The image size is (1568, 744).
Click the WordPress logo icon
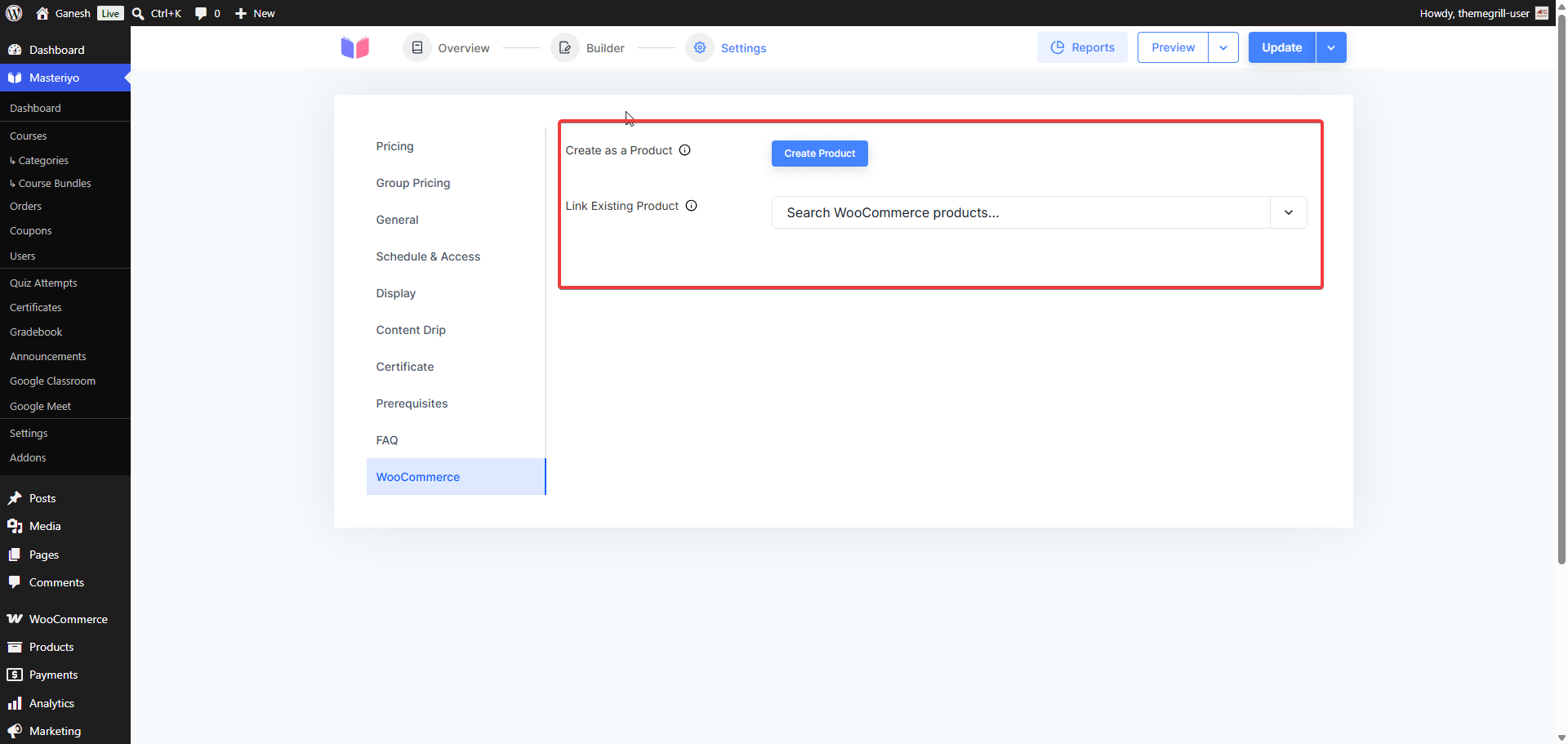(14, 13)
